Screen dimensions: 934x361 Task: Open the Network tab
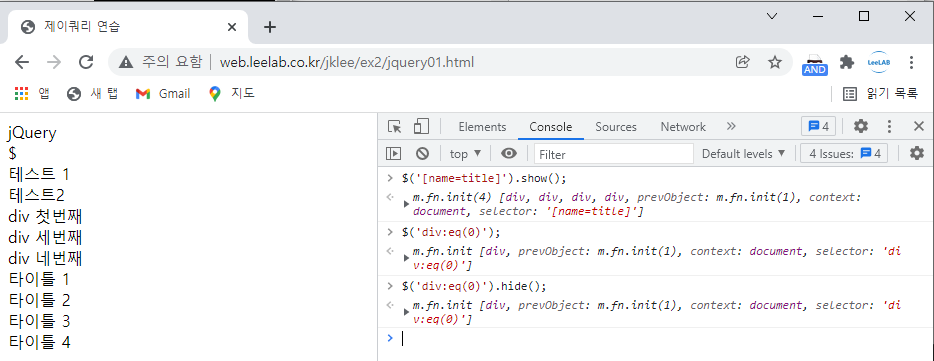point(683,127)
